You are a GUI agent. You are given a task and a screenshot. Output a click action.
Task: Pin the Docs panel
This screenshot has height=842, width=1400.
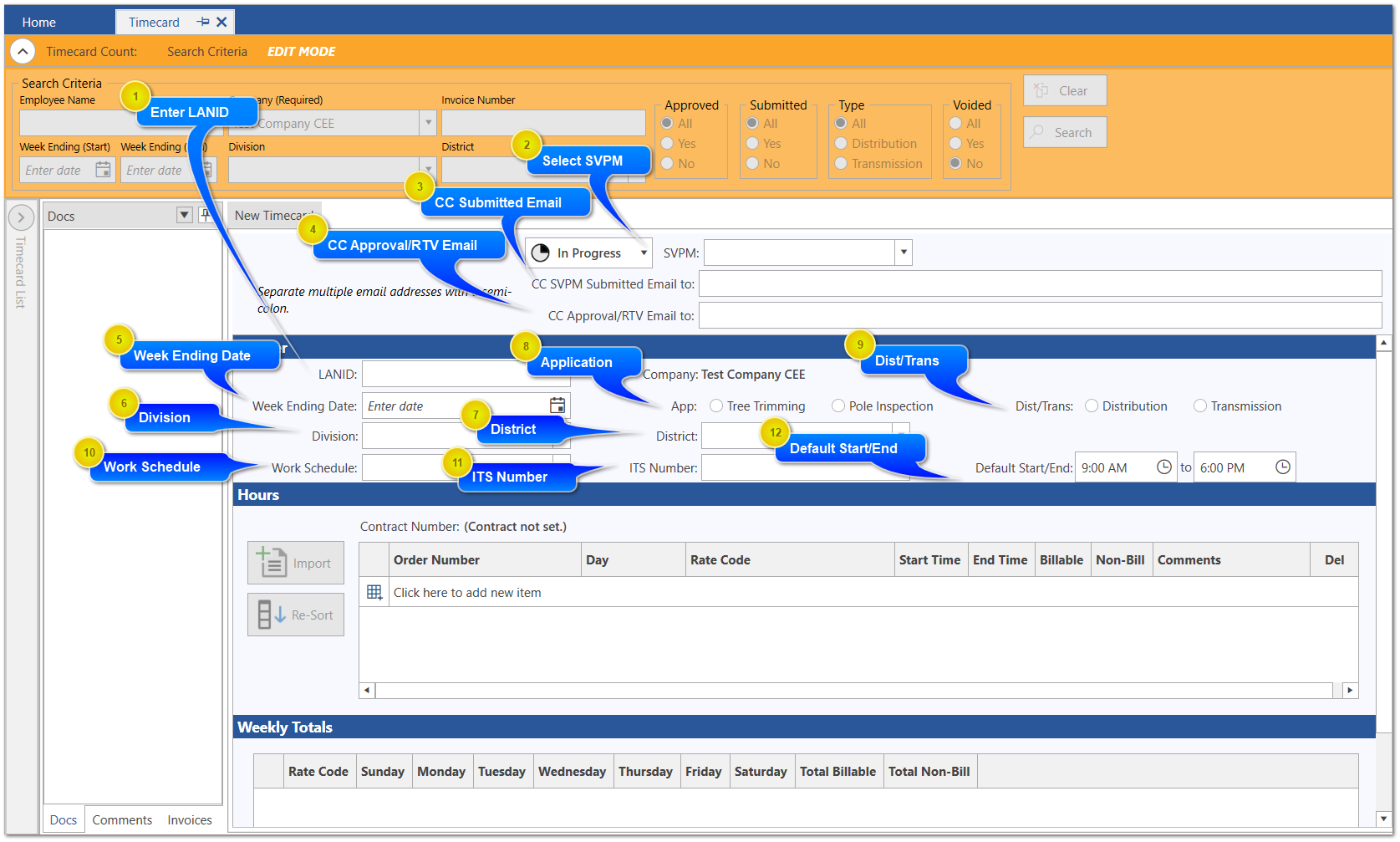tap(205, 215)
